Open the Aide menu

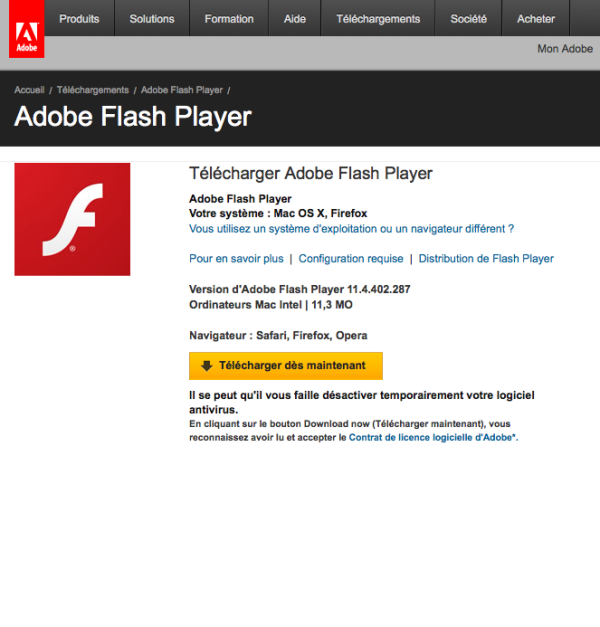click(295, 19)
